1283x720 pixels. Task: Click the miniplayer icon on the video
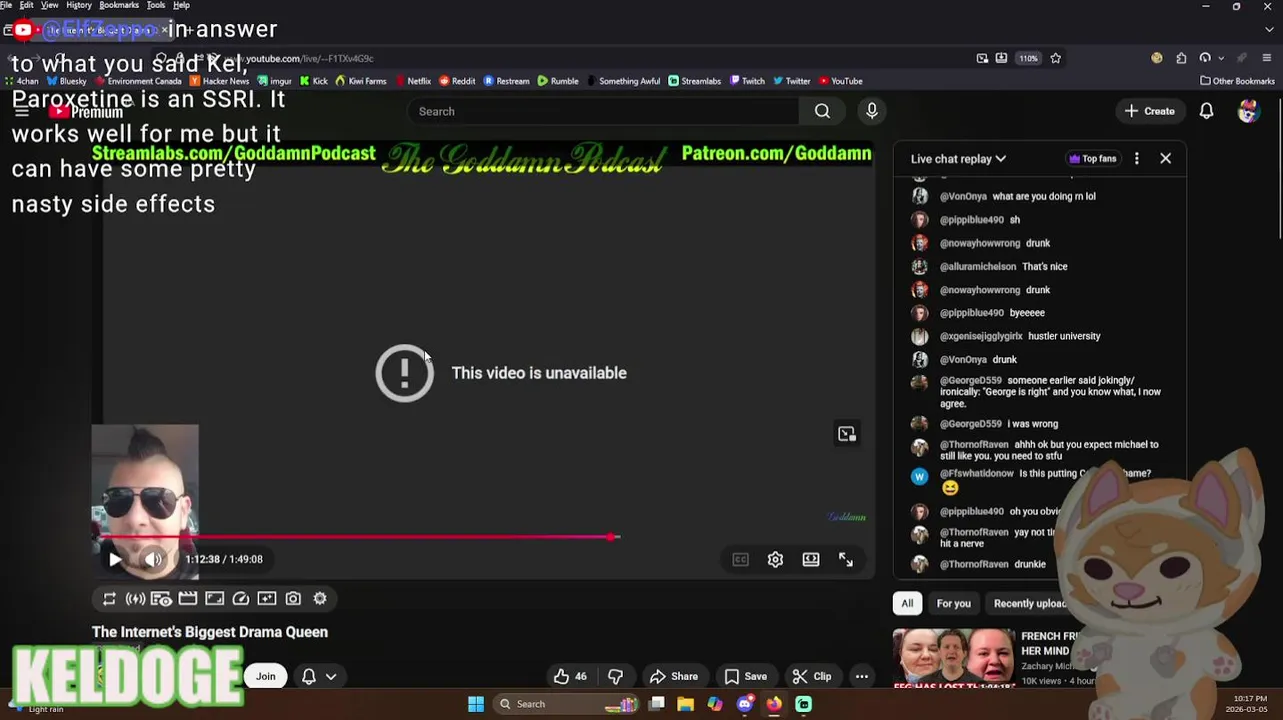847,434
